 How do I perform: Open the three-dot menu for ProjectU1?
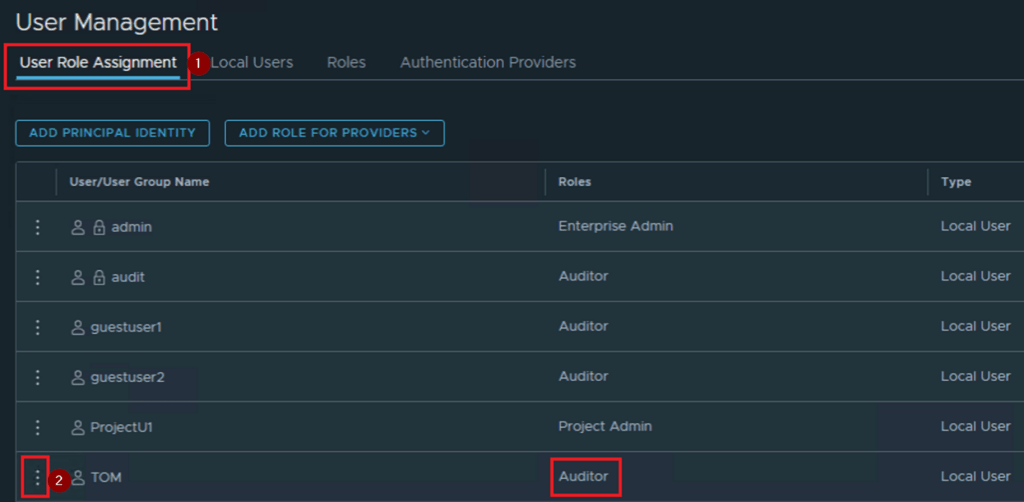[37, 427]
